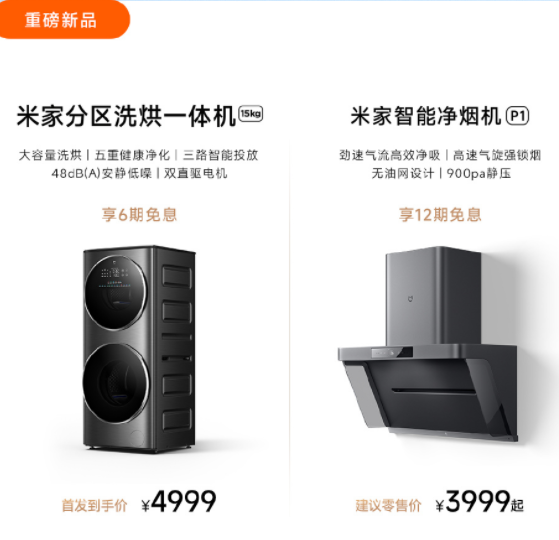Click the Mijia logo on the range hood
Image resolution: width=559 pixels, height=540 pixels.
click(x=411, y=299)
